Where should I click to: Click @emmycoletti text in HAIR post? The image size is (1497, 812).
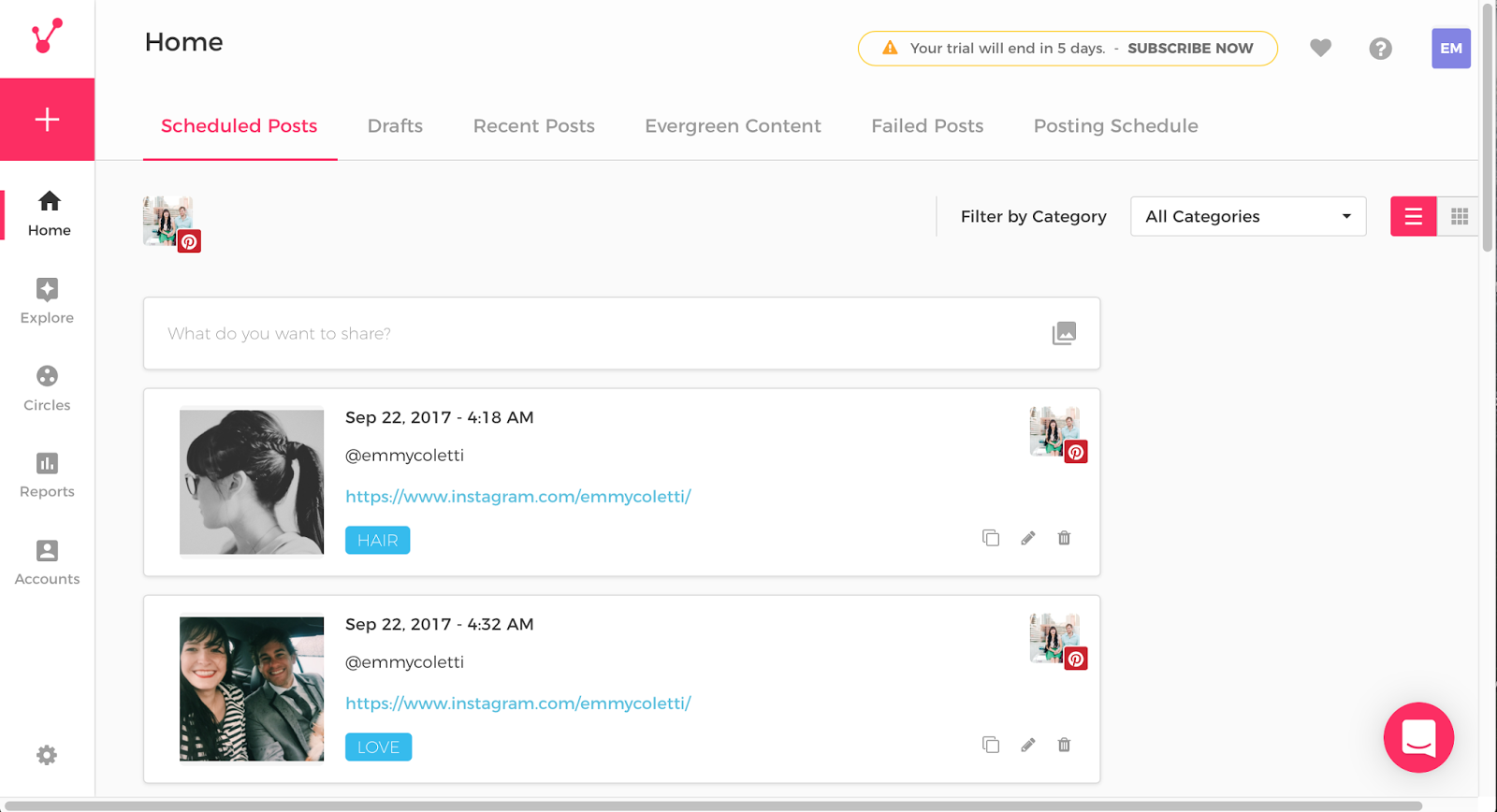pos(404,456)
